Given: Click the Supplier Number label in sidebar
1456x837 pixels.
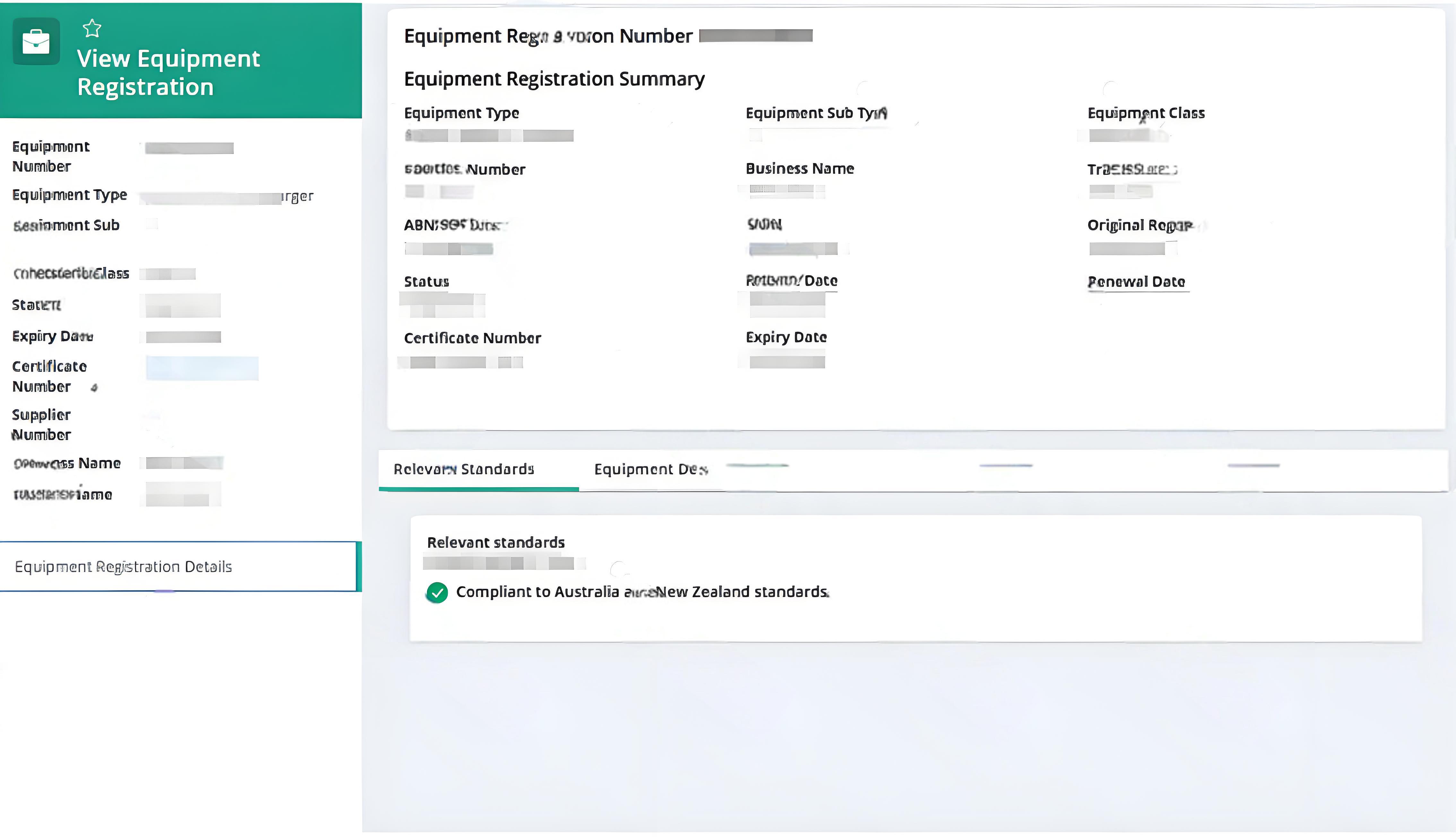Looking at the screenshot, I should pyautogui.click(x=41, y=425).
